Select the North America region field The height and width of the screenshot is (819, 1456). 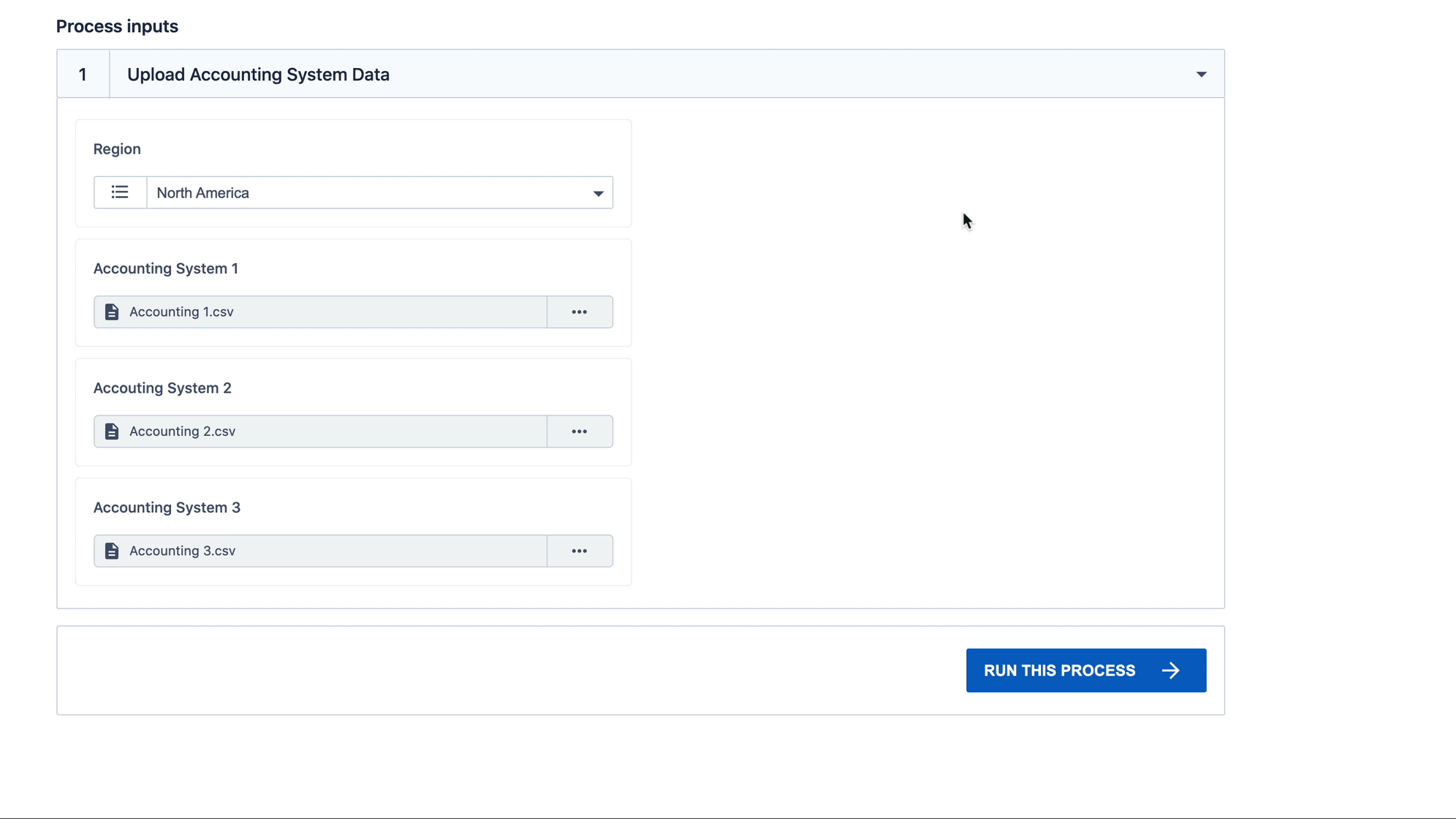point(365,193)
